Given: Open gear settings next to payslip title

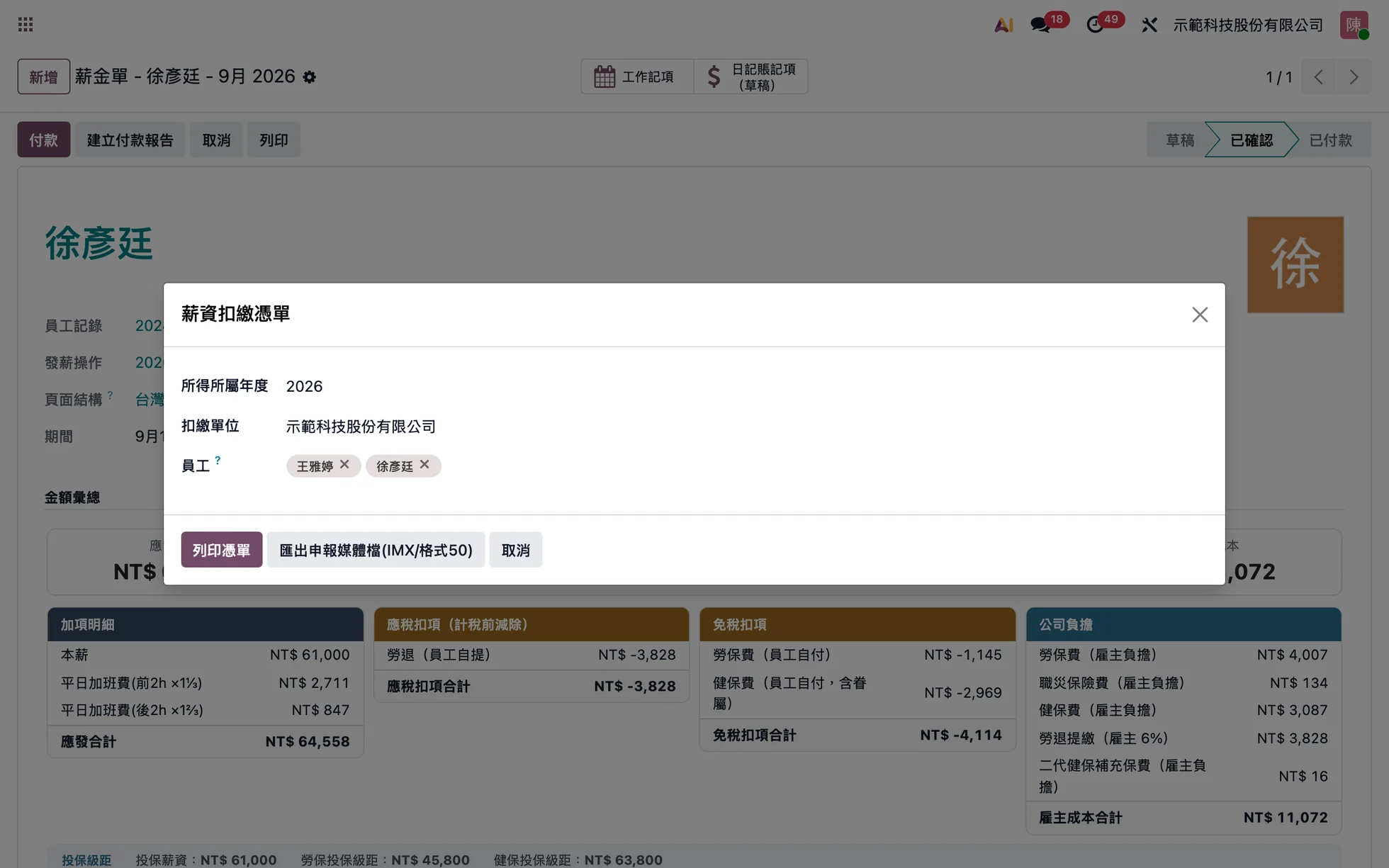Looking at the screenshot, I should coord(310,77).
